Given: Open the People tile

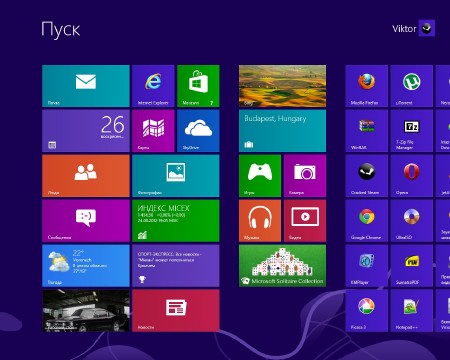Looking at the screenshot, I should coord(86,176).
